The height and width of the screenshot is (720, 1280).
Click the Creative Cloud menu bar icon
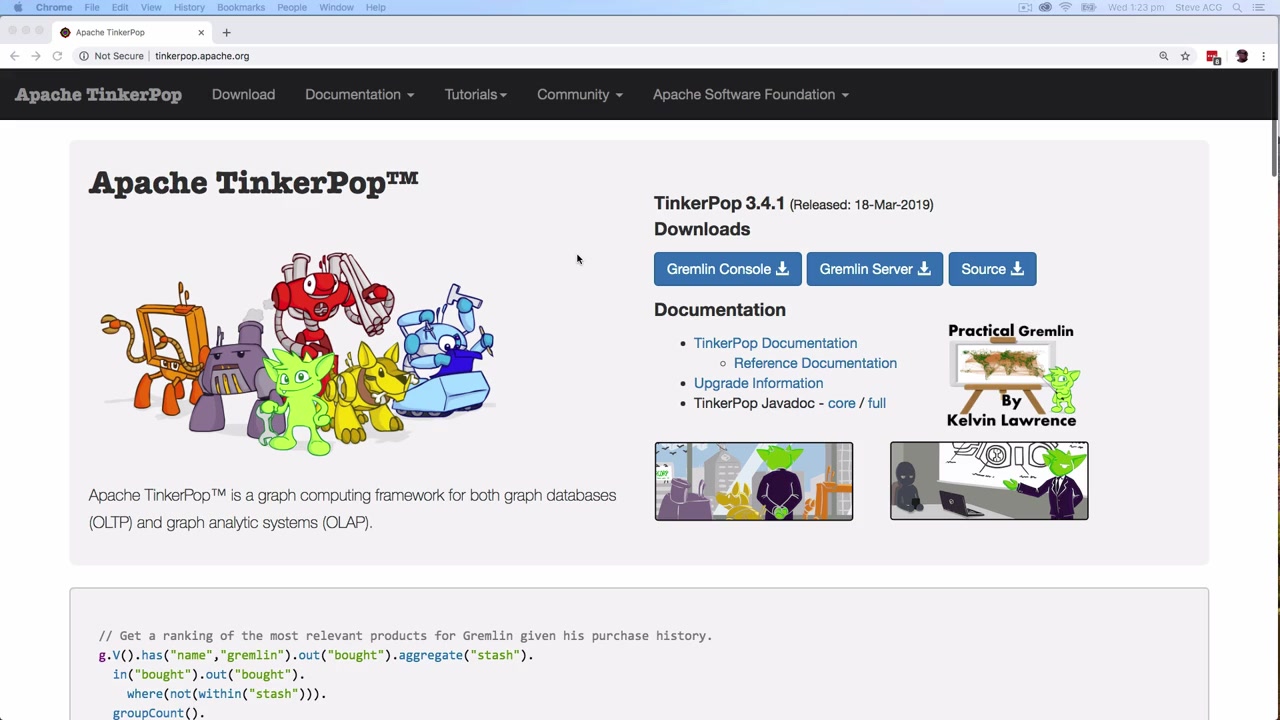click(x=1045, y=7)
